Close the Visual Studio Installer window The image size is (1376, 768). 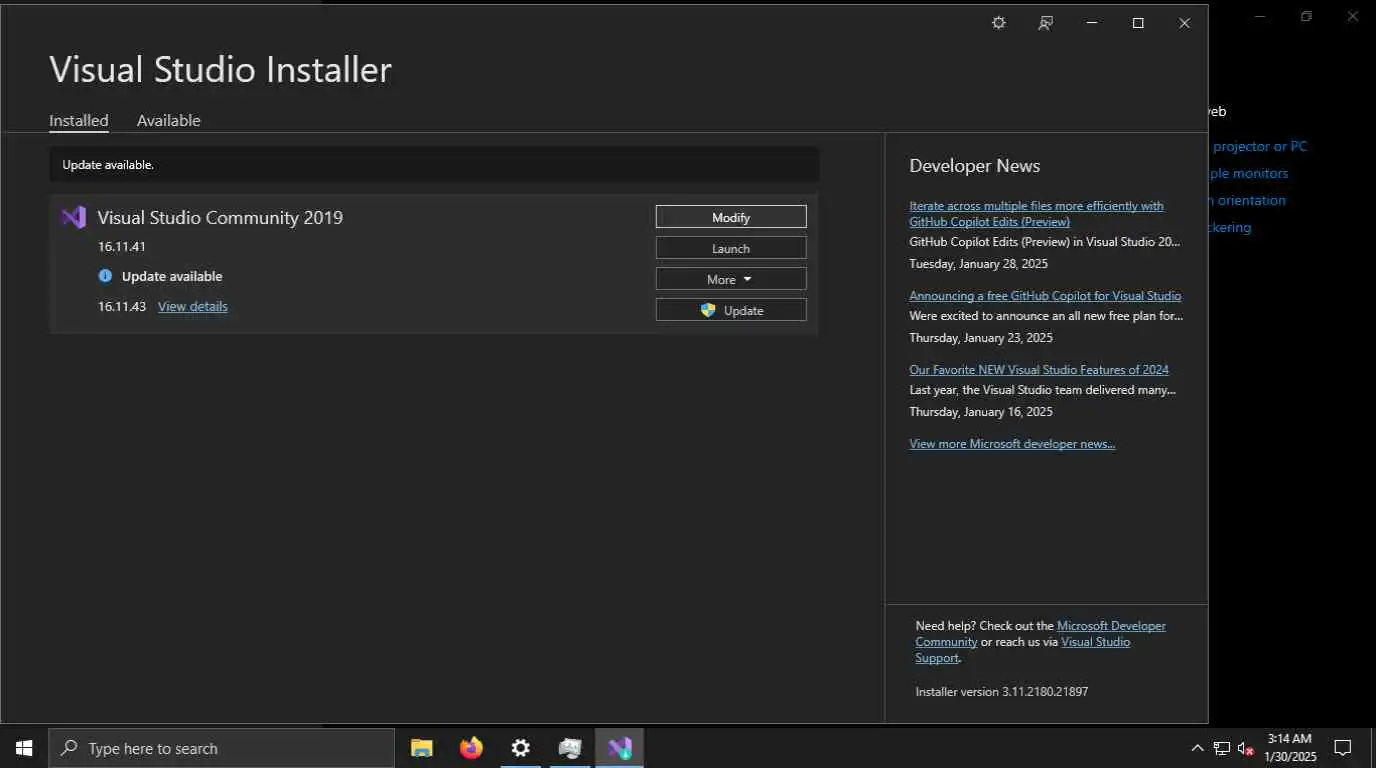[x=1184, y=23]
